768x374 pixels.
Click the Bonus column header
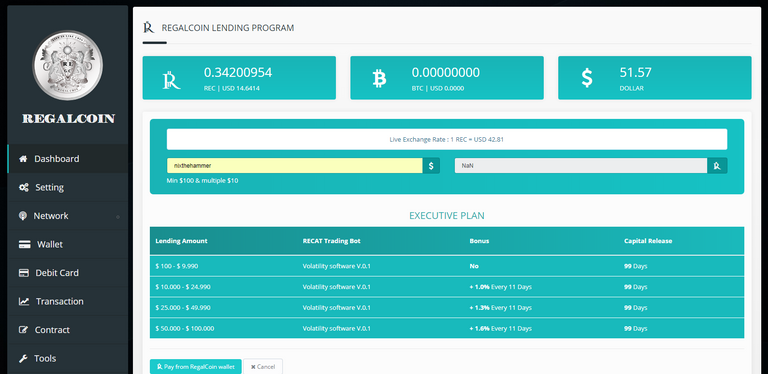479,241
